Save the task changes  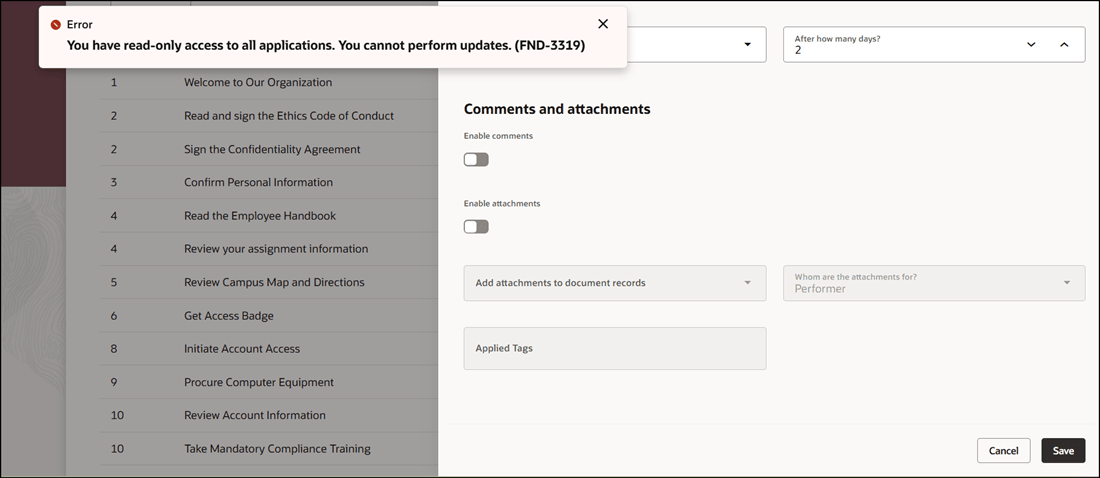tap(1063, 451)
